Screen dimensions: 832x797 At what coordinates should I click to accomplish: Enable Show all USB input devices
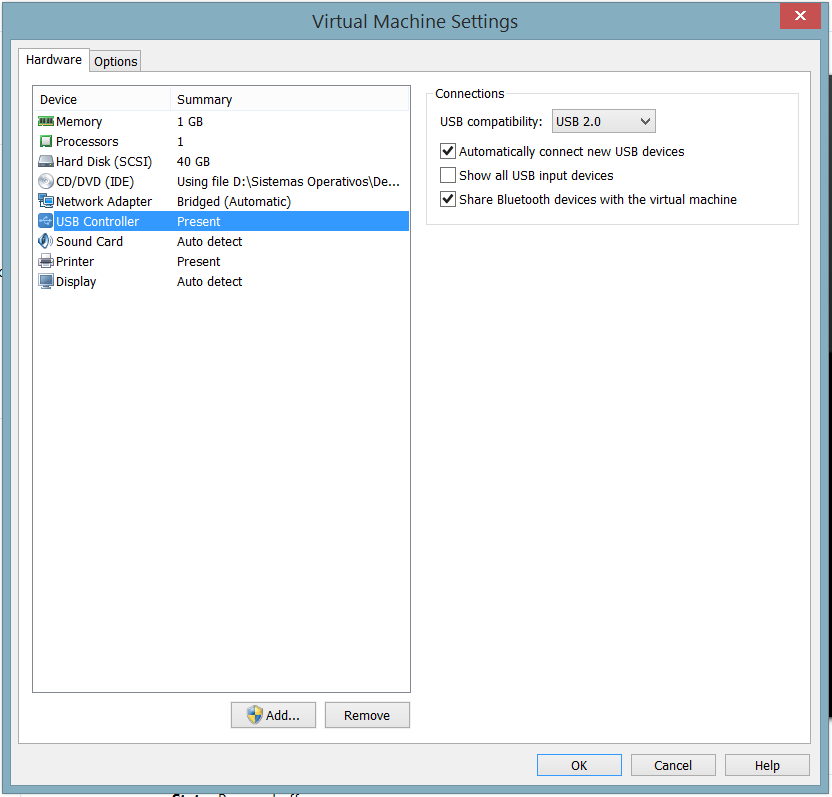448,176
